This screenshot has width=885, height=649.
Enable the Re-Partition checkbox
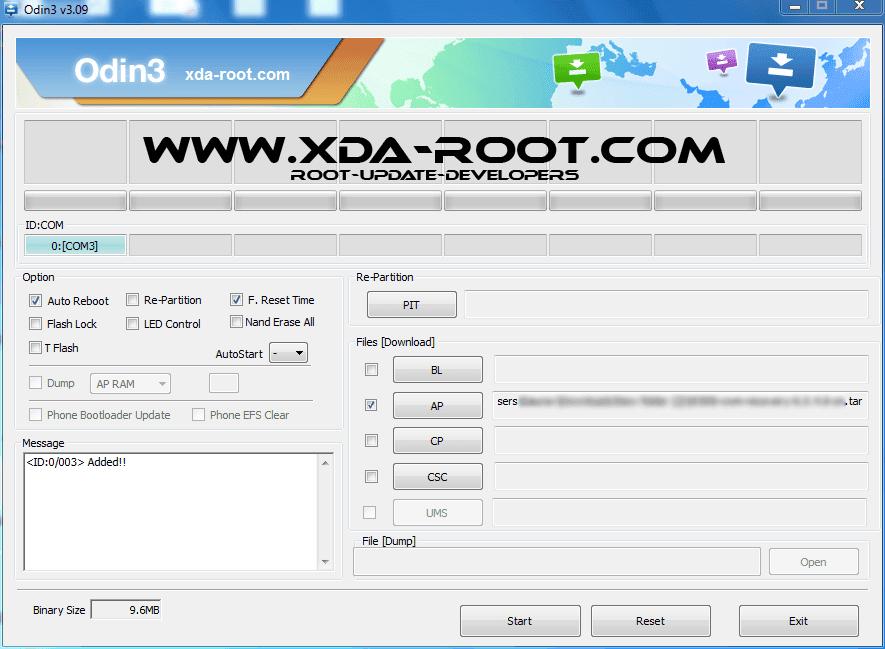[x=132, y=300]
